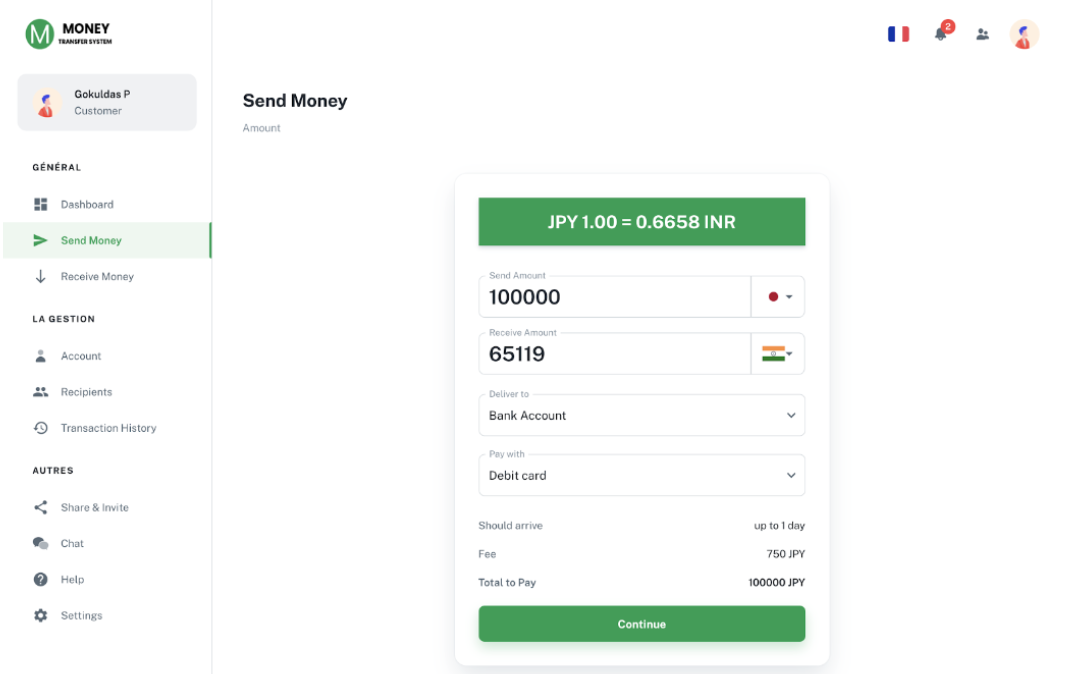
Task: Open the Japan flag currency dropdown
Action: point(778,297)
